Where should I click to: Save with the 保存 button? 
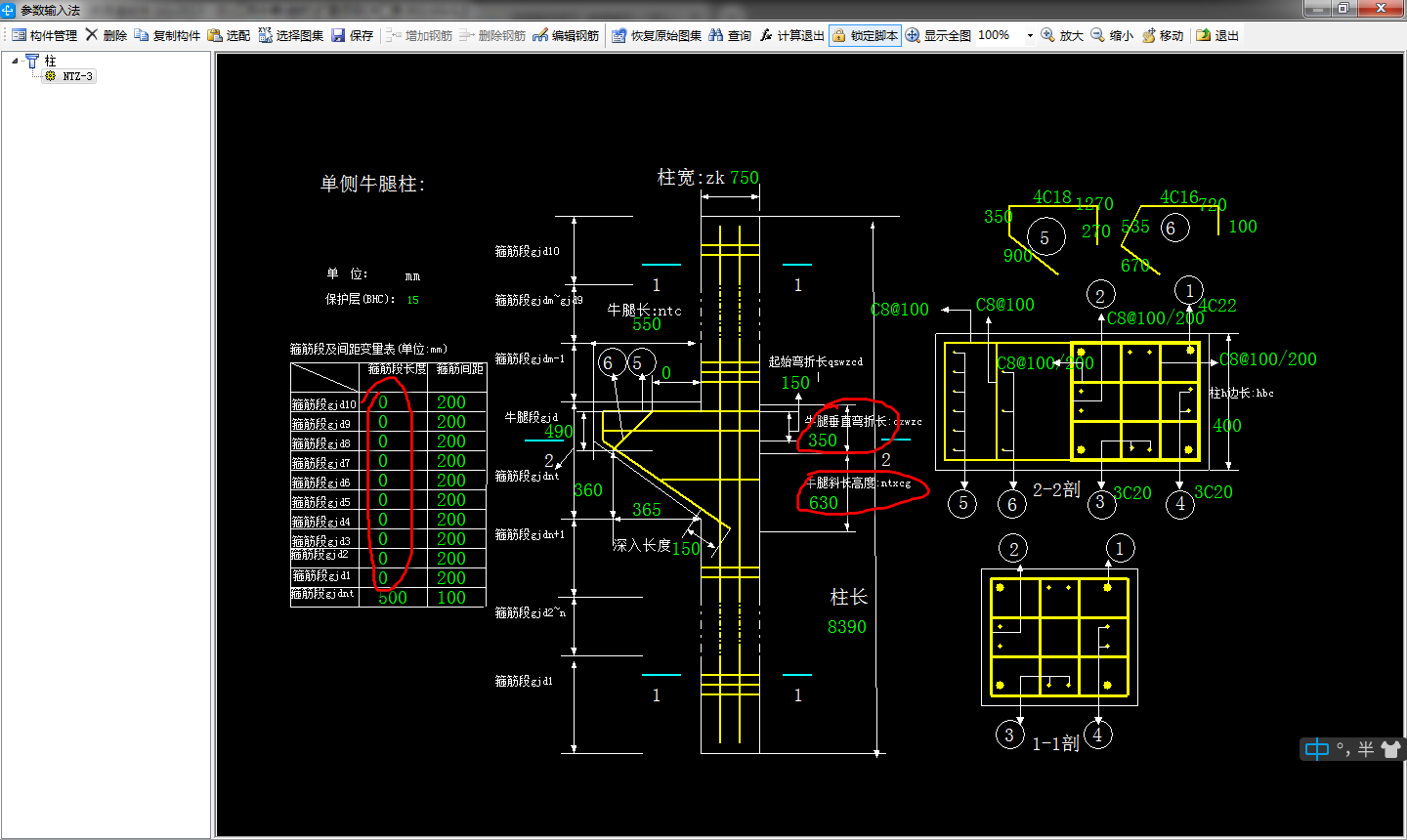pyautogui.click(x=352, y=35)
